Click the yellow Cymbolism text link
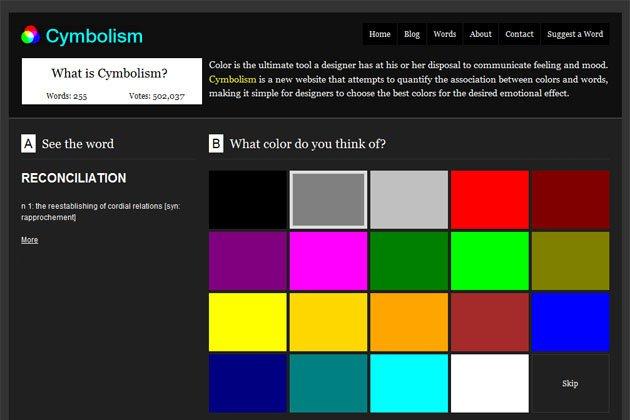Image resolution: width=630 pixels, height=420 pixels. pyautogui.click(x=233, y=79)
